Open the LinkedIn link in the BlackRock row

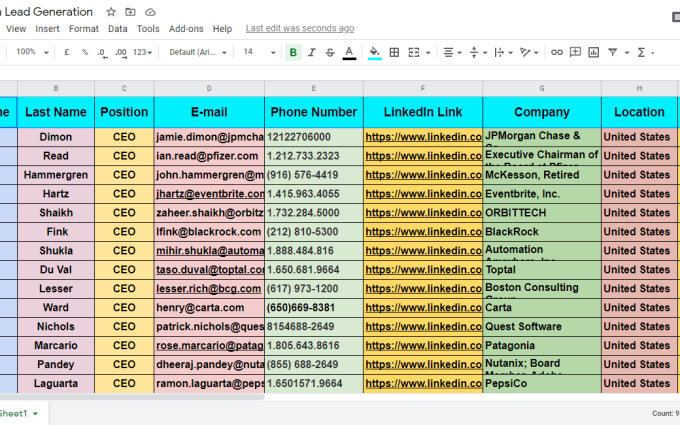pos(423,232)
